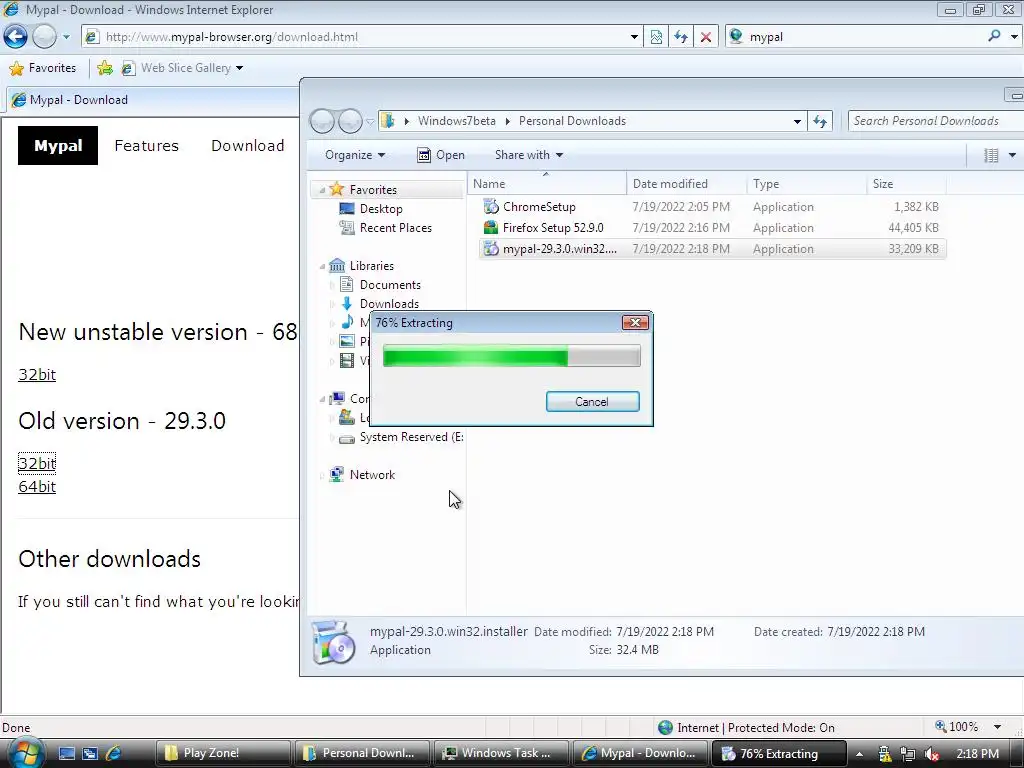Cancel the extraction dialog

coord(592,402)
